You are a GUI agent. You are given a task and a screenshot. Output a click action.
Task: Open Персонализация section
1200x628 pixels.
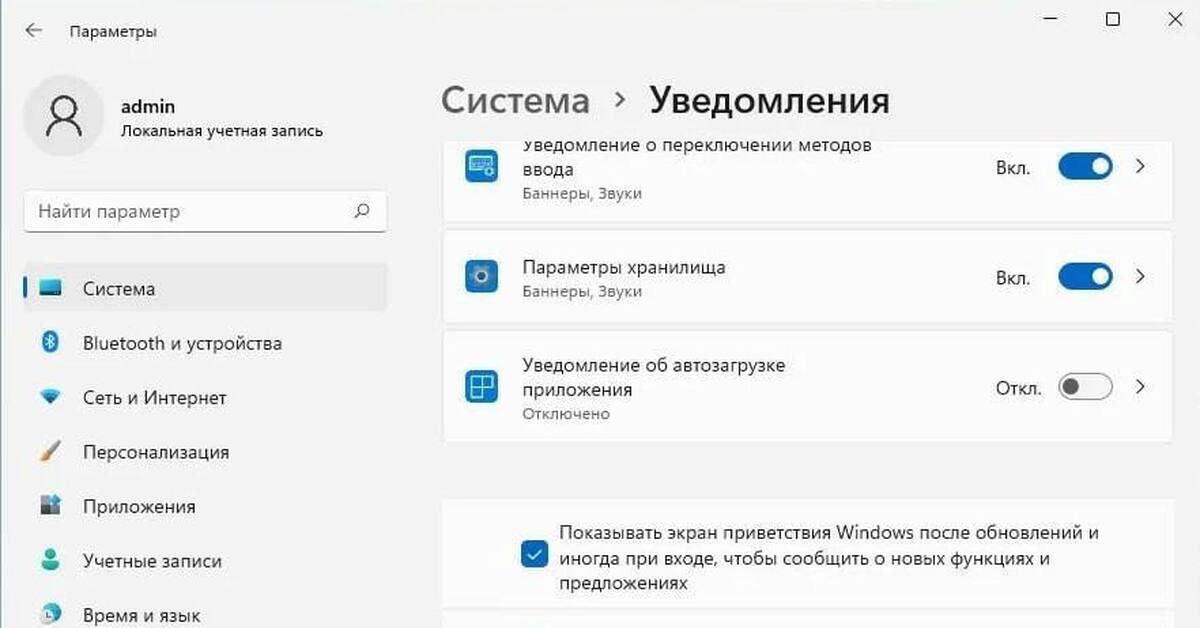pos(205,451)
